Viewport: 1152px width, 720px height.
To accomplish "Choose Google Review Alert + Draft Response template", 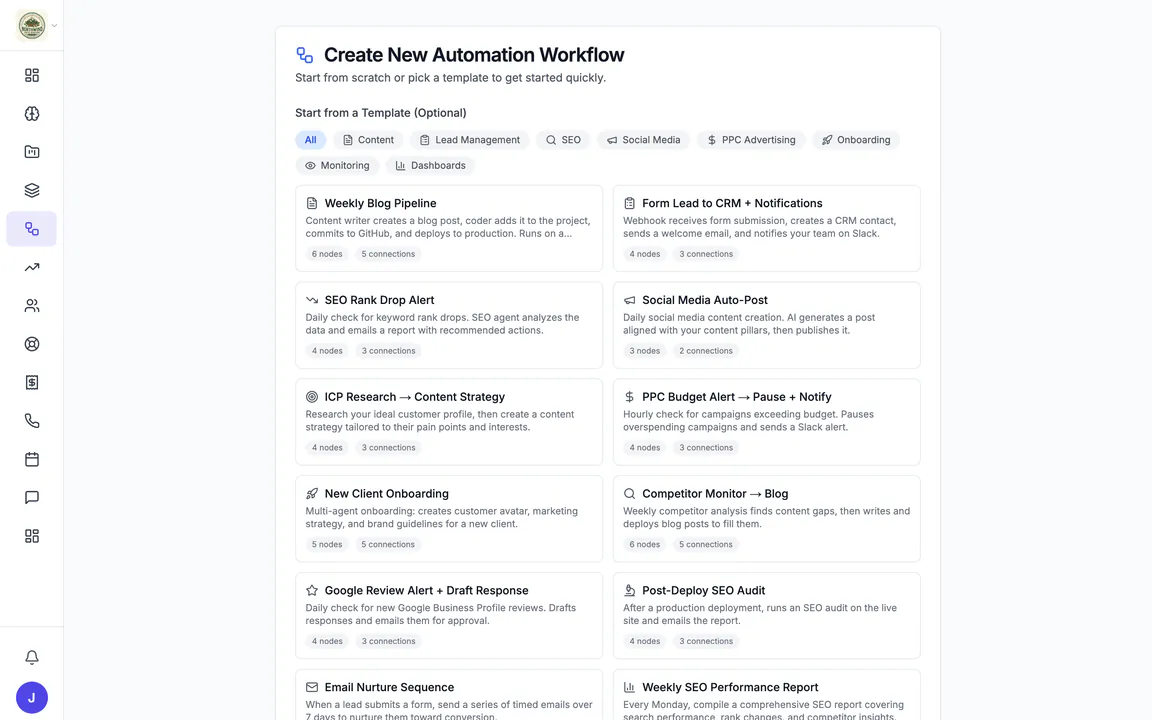I will click(x=449, y=616).
